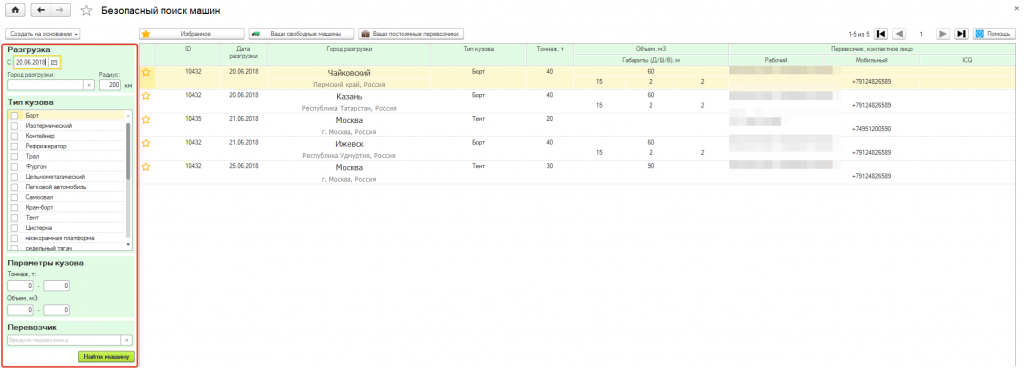Viewport: 1024px width, 368px height.
Task: Check the Рефрижератор body type
Action: (x=14, y=147)
